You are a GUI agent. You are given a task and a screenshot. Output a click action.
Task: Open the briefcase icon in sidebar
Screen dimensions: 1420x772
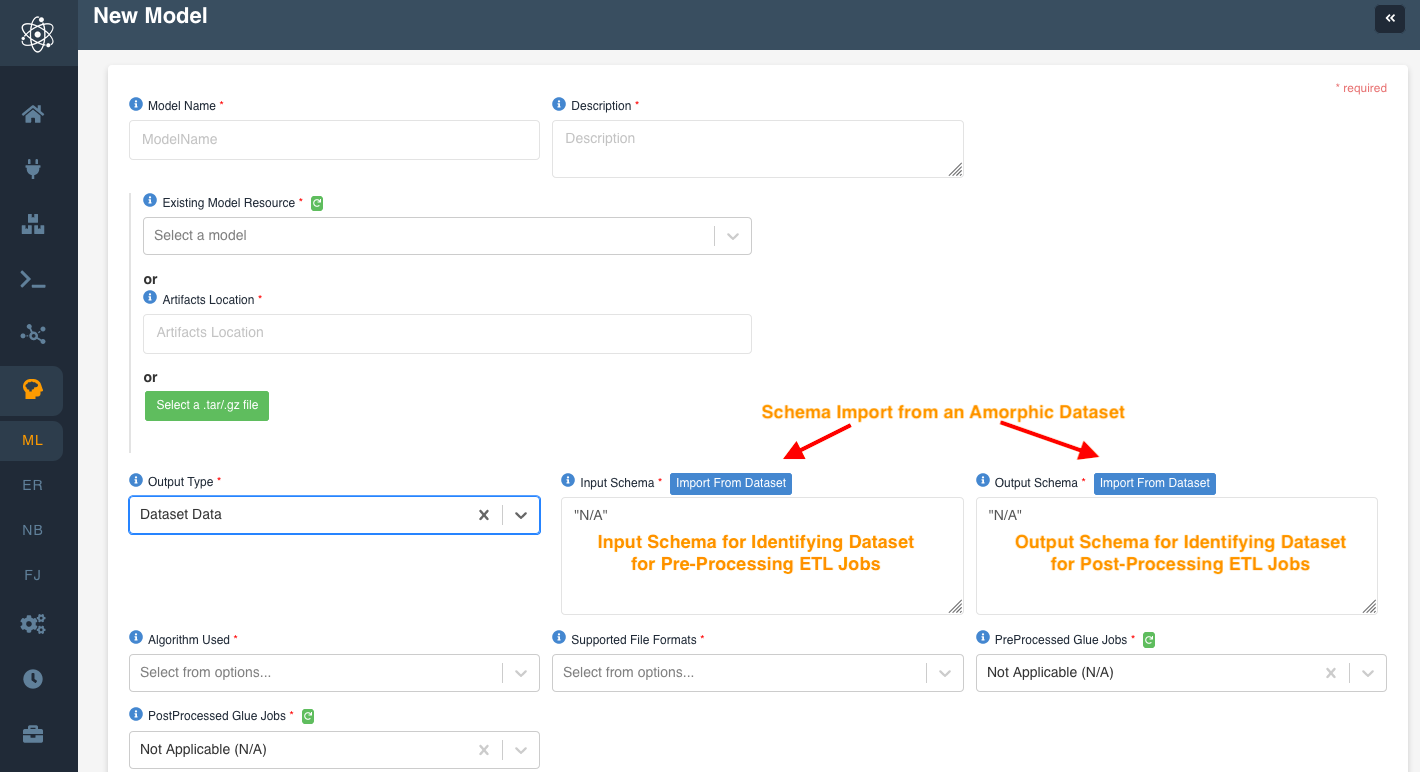33,735
